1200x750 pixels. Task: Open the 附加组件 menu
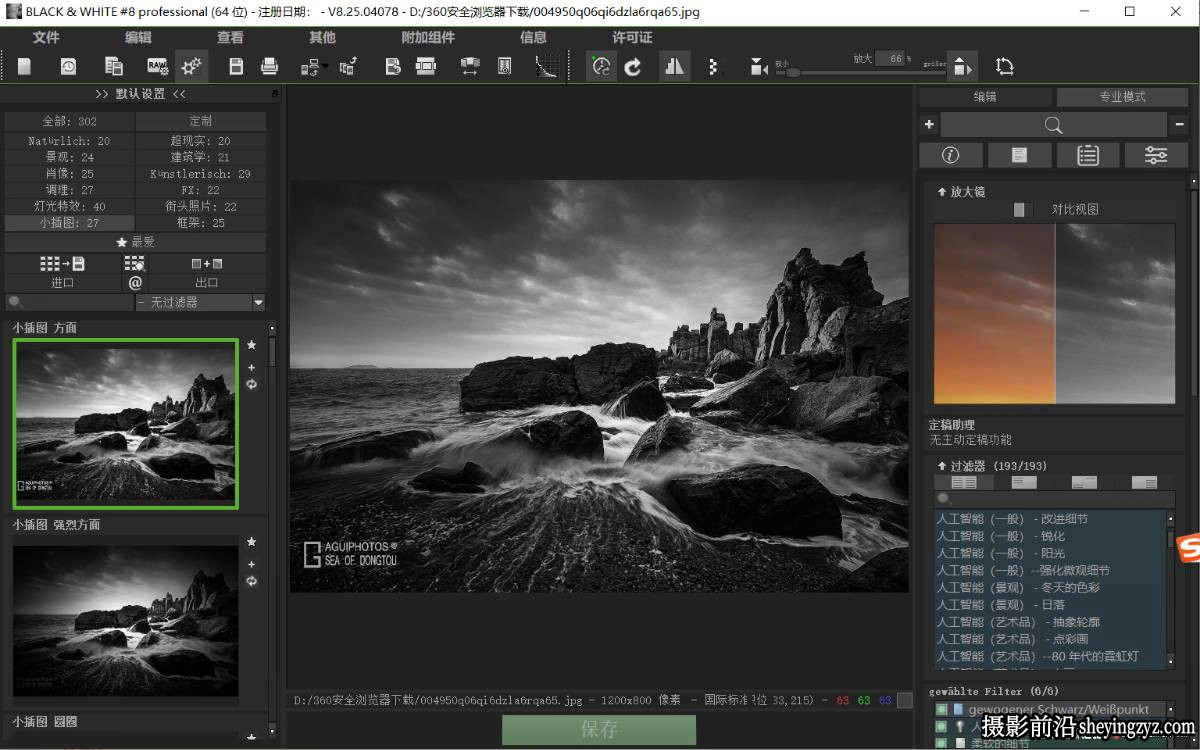pyautogui.click(x=428, y=37)
